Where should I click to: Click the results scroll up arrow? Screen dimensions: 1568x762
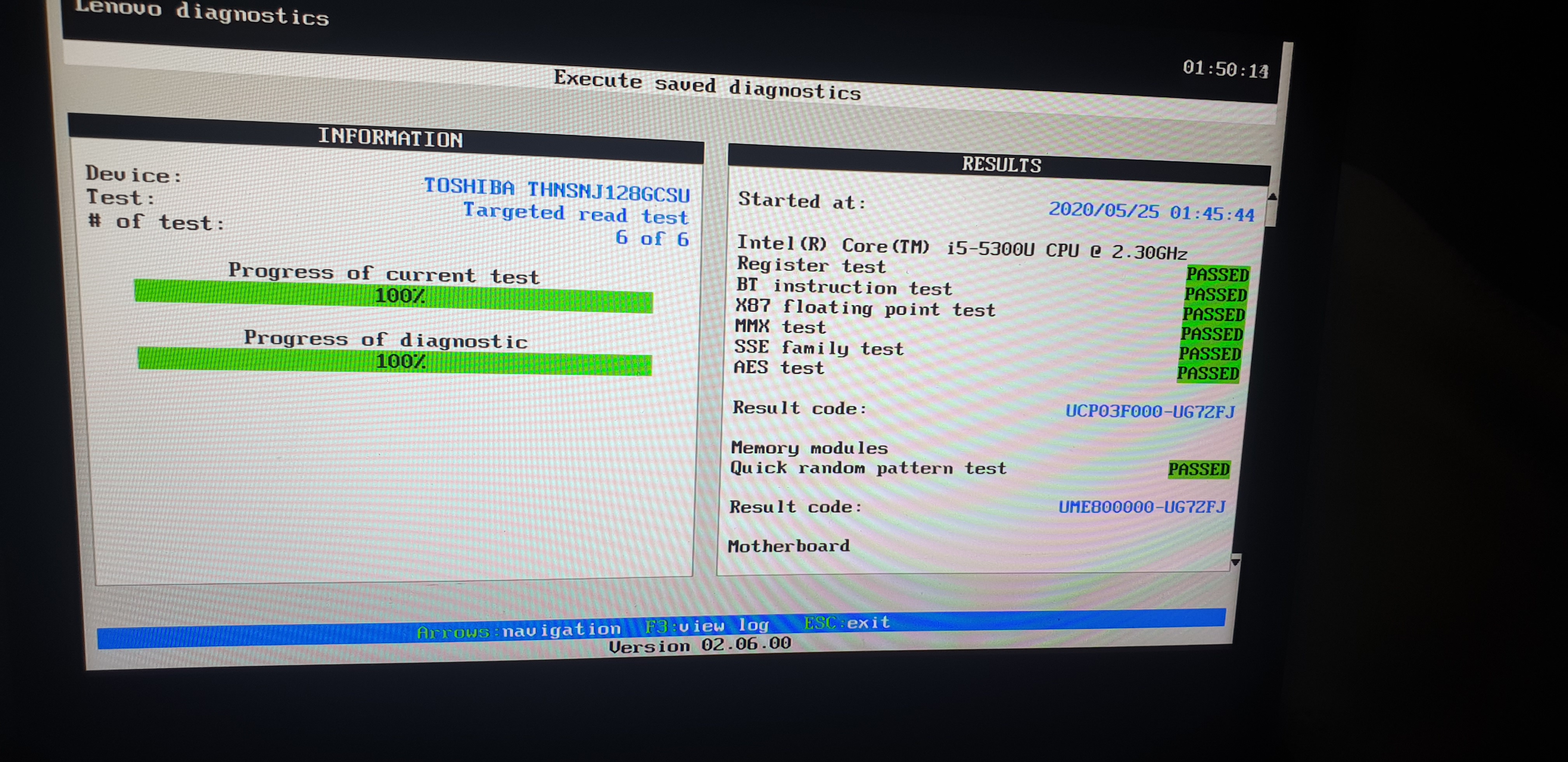point(1272,197)
